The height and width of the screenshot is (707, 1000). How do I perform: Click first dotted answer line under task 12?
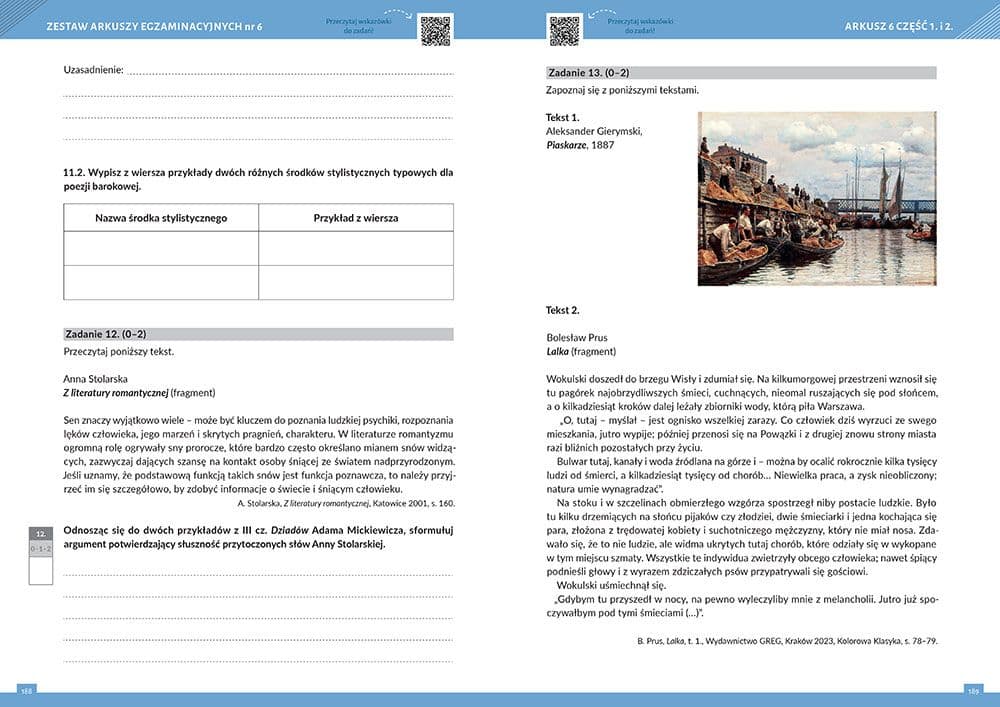coord(258,574)
